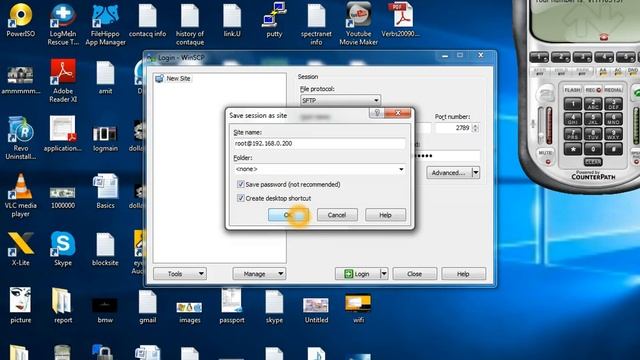Dial digit 5 JKL on softphone keypad
Viewport: 640px width, 360px height.
593,119
